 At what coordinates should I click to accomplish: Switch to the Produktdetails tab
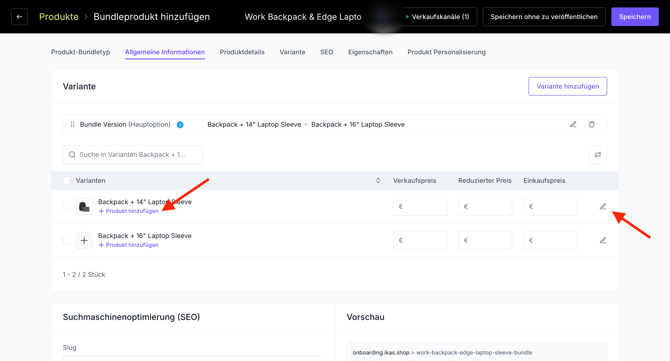click(242, 52)
